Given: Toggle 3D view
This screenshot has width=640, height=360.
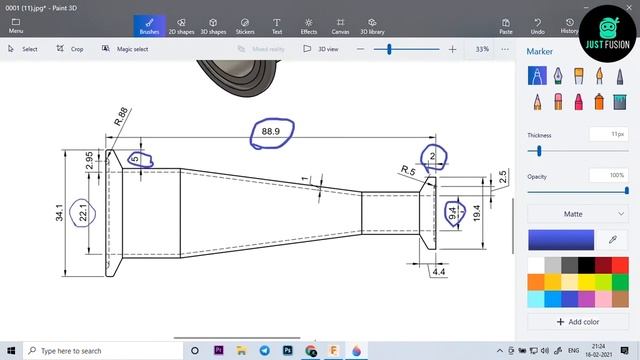Looking at the screenshot, I should pyautogui.click(x=321, y=49).
